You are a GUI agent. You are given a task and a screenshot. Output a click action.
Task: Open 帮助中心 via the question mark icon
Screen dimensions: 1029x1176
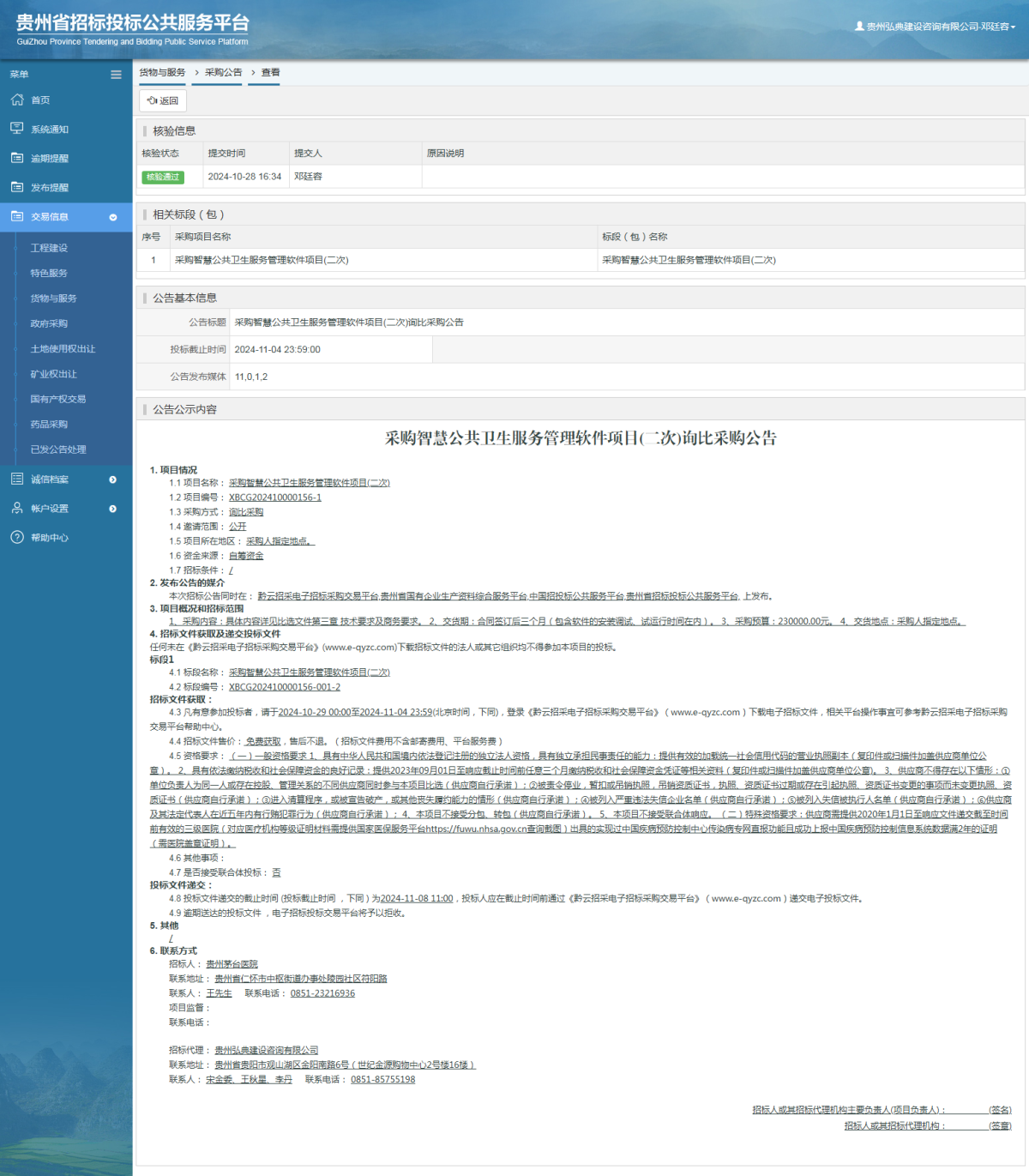(17, 538)
